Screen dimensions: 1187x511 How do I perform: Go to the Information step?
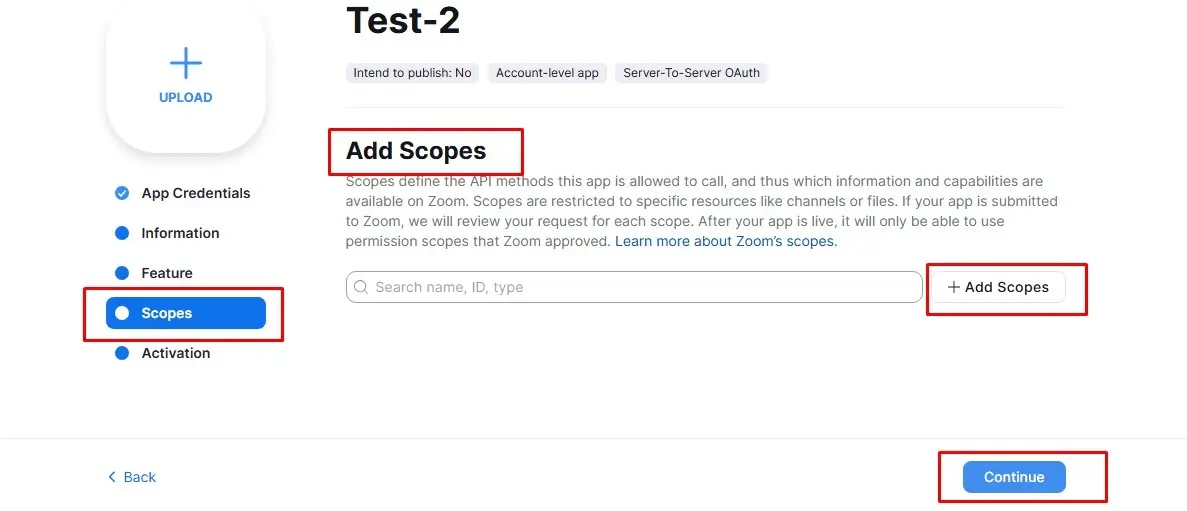(x=180, y=233)
